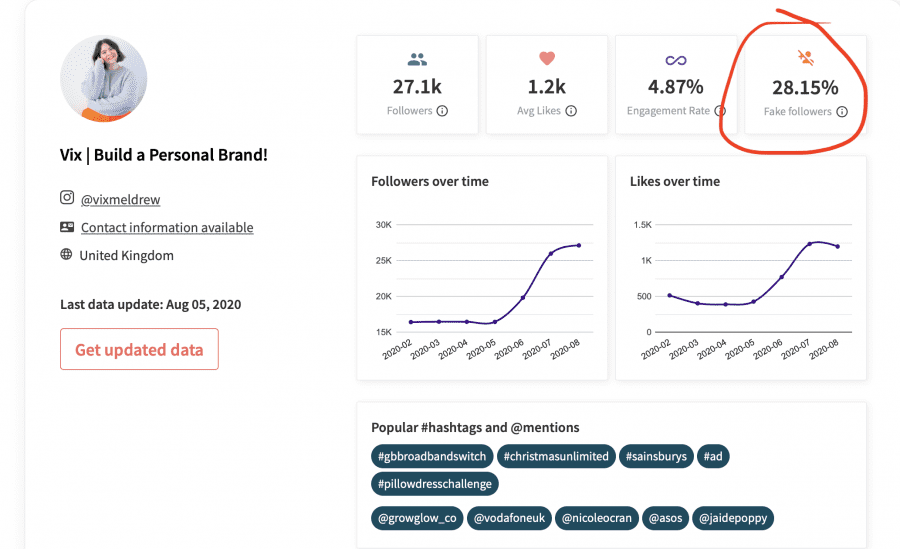Image resolution: width=900 pixels, height=549 pixels.
Task: Open the @vixmeldrew Instagram link
Action: click(x=121, y=199)
